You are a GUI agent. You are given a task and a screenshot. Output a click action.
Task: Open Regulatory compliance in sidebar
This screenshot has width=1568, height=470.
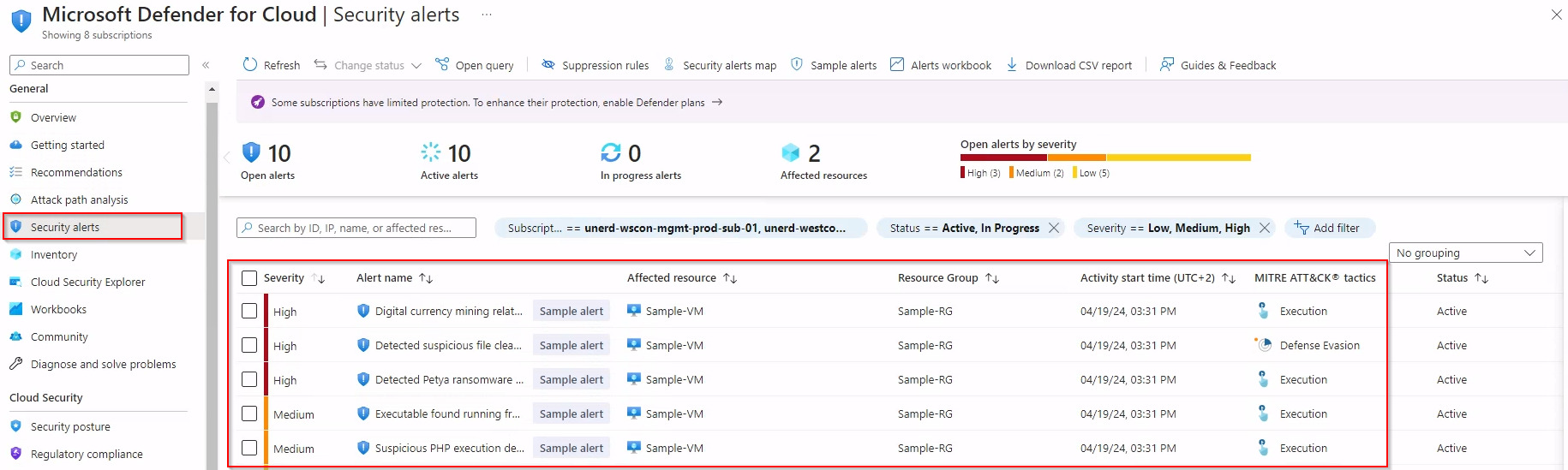pyautogui.click(x=87, y=454)
